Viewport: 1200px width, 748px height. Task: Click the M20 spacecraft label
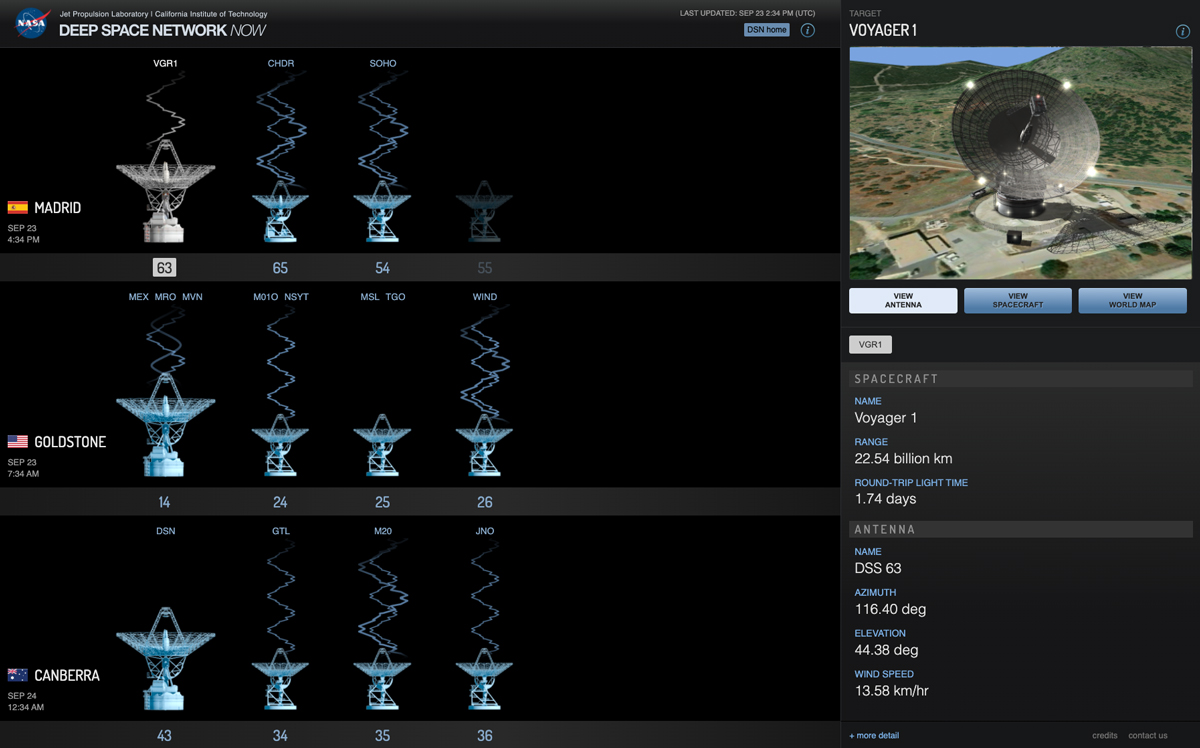click(x=383, y=531)
